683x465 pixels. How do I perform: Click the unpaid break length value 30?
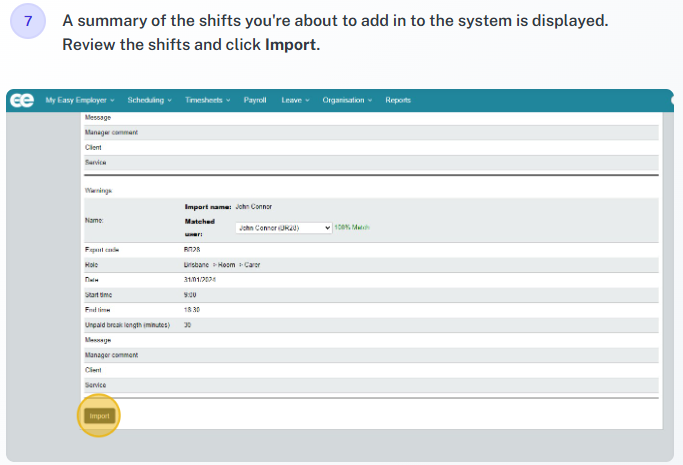pyautogui.click(x=187, y=325)
